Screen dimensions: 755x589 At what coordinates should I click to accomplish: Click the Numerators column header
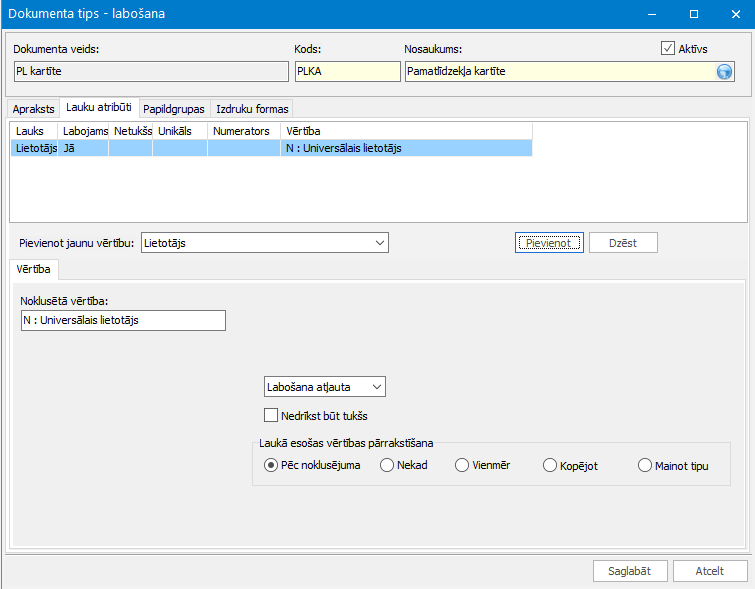point(243,131)
